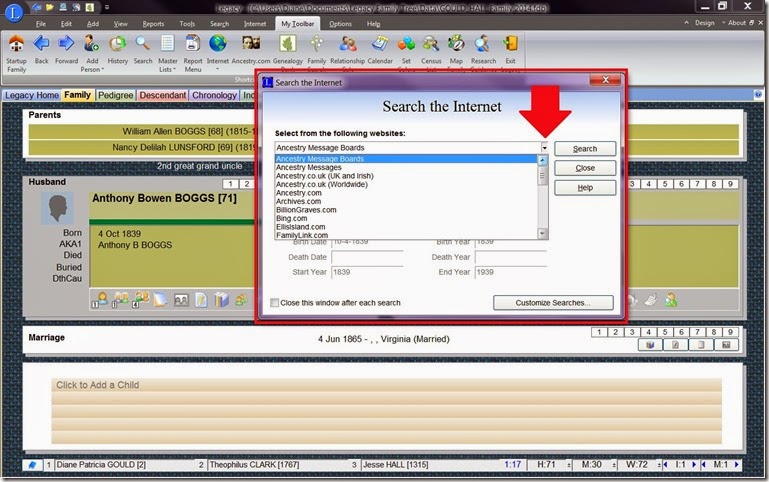Click the Close button in dialog
This screenshot has width=769, height=482.
[x=585, y=168]
